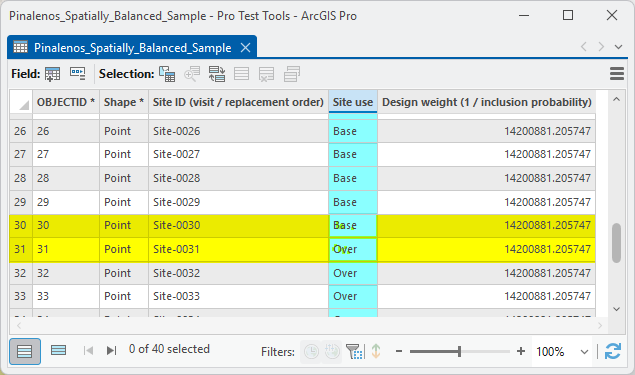Click the Site-0032 cell
This screenshot has height=375, width=635.
tap(238, 273)
